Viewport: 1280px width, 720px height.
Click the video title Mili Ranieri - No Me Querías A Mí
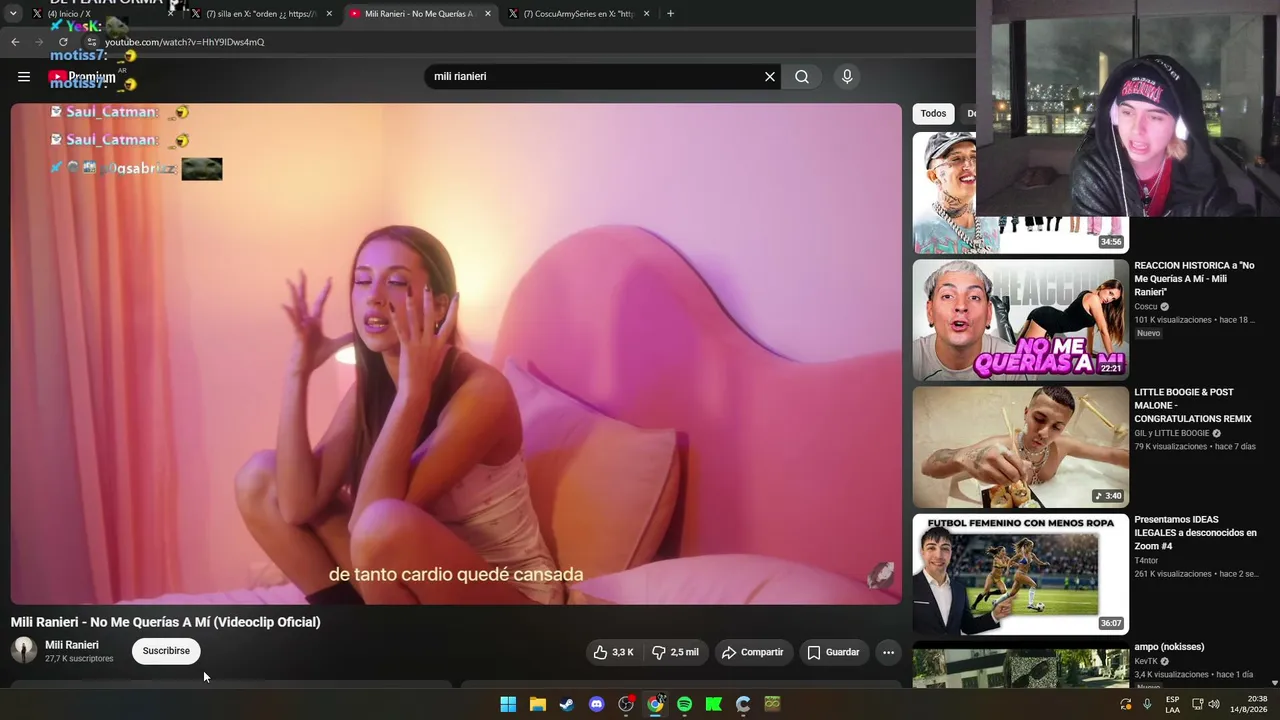point(166,622)
